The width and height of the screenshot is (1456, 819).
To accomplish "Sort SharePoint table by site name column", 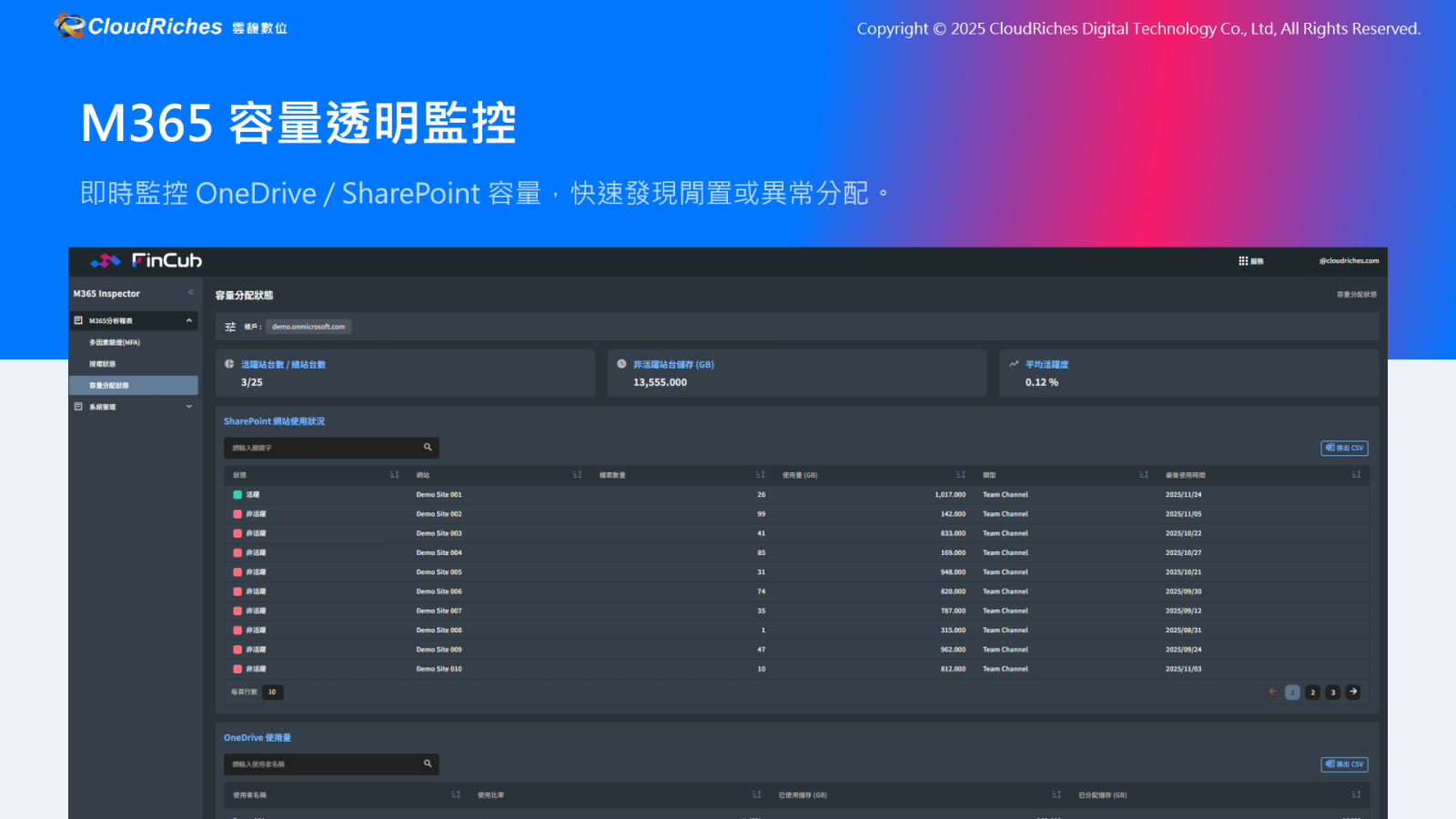I will (x=577, y=475).
